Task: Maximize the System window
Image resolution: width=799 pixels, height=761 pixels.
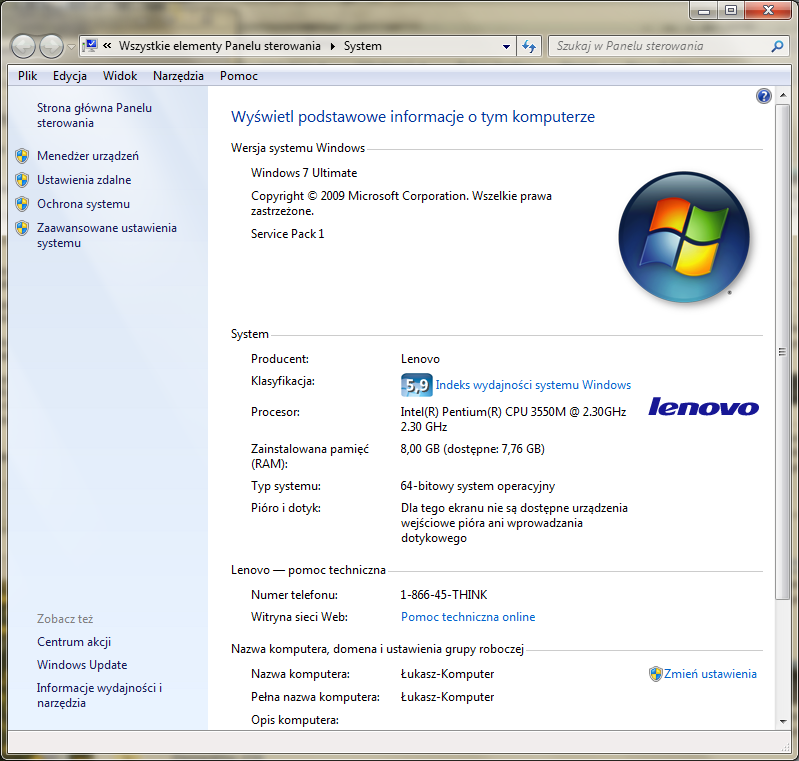Action: point(731,10)
